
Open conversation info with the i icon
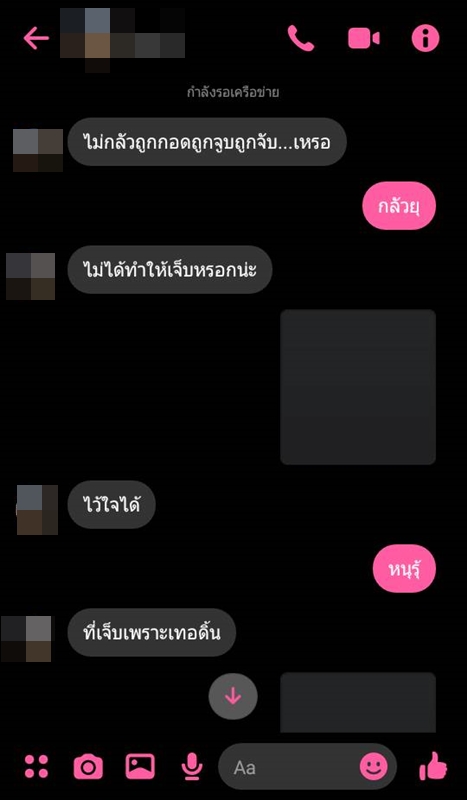pos(426,38)
